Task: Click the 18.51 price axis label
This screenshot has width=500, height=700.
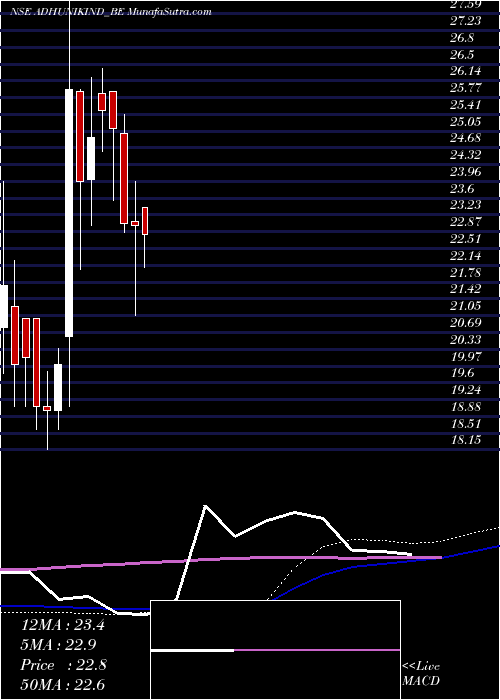Action: coord(465,424)
